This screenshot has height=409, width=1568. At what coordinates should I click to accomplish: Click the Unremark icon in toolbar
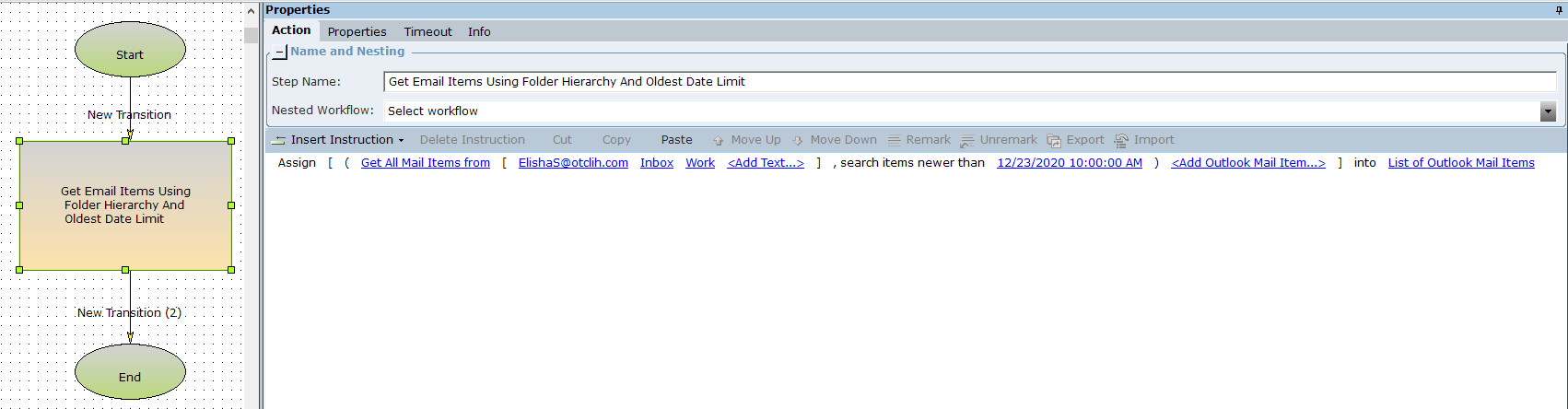click(x=967, y=141)
